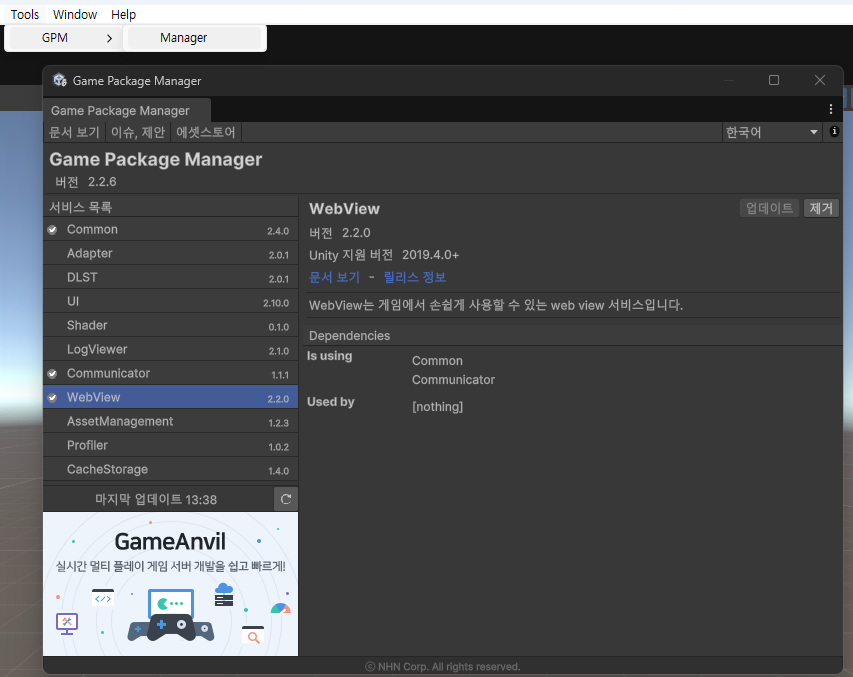Click the installed checkmark on Communicator row
Image resolution: width=853 pixels, height=677 pixels.
pos(52,373)
